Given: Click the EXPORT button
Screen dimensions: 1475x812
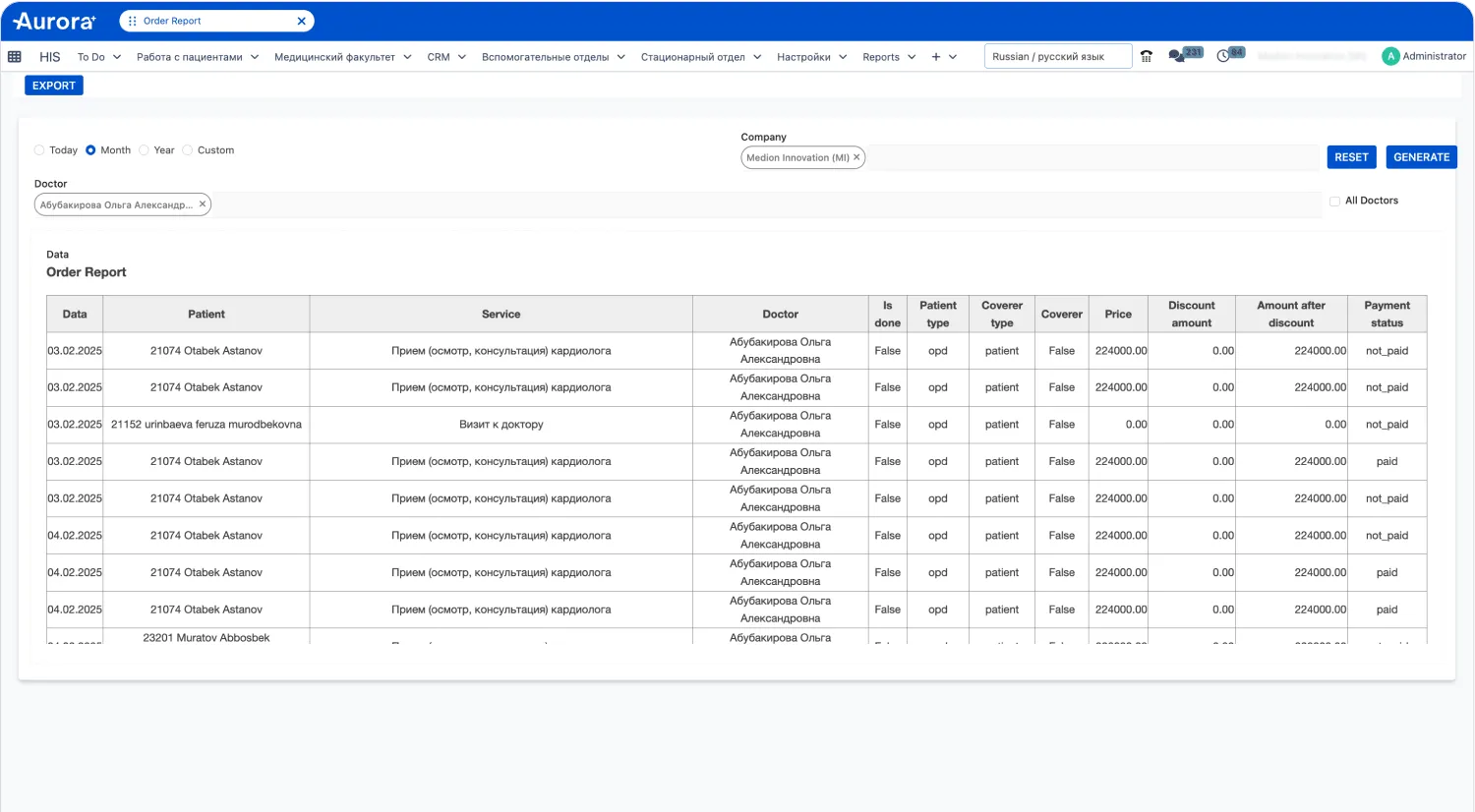Looking at the screenshot, I should [53, 85].
